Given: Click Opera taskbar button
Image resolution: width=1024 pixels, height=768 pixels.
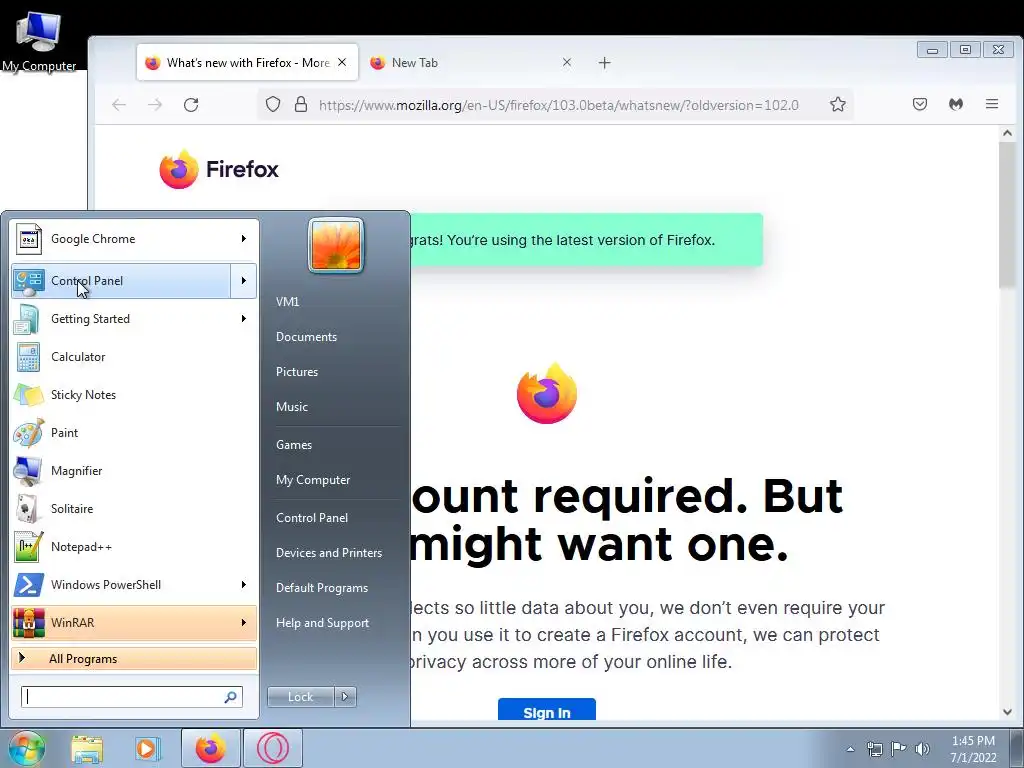Looking at the screenshot, I should coord(273,748).
